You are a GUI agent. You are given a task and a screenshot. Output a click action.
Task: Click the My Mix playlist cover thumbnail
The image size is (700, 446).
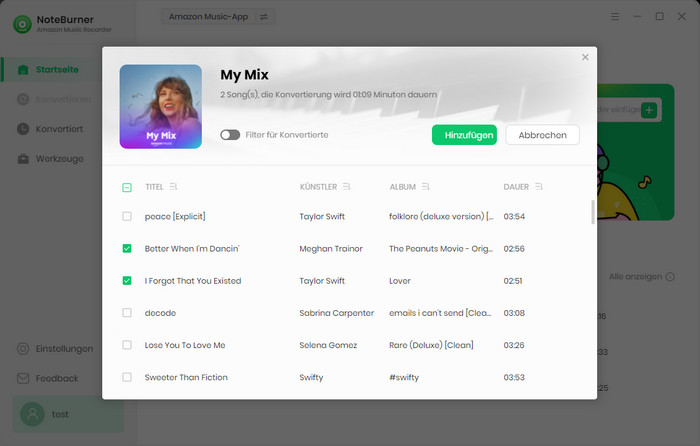tap(161, 107)
